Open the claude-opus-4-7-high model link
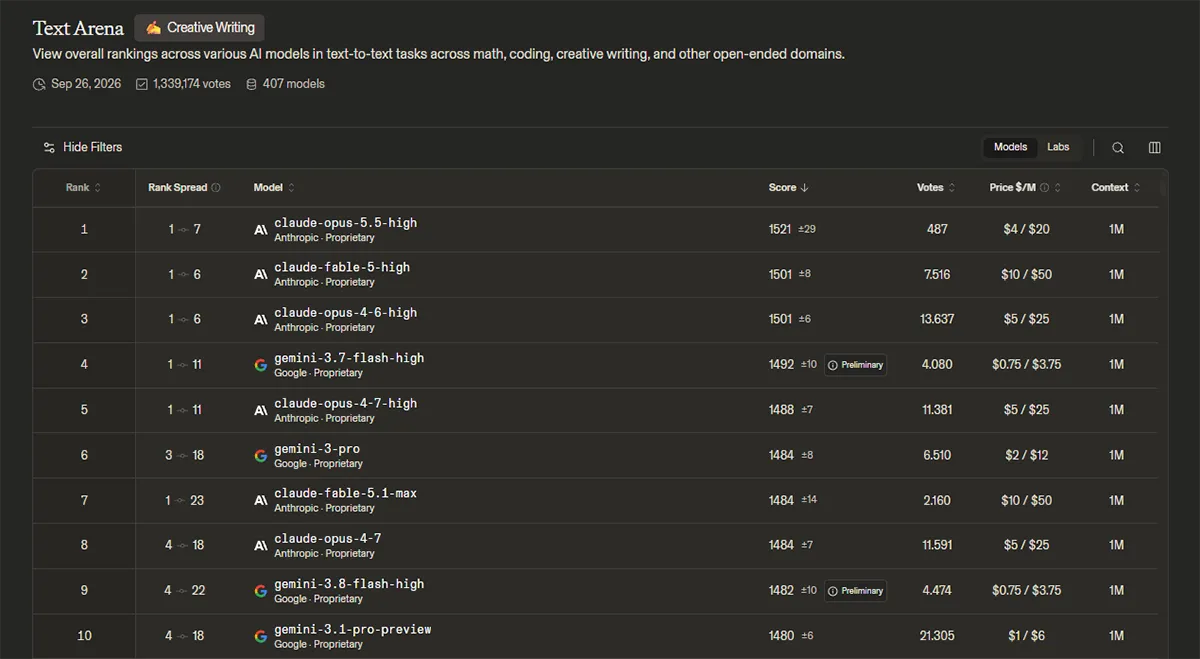This screenshot has height=659, width=1200. coord(345,404)
